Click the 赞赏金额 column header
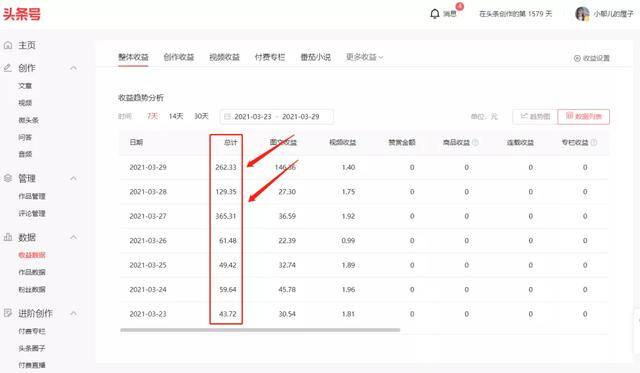 (x=402, y=142)
